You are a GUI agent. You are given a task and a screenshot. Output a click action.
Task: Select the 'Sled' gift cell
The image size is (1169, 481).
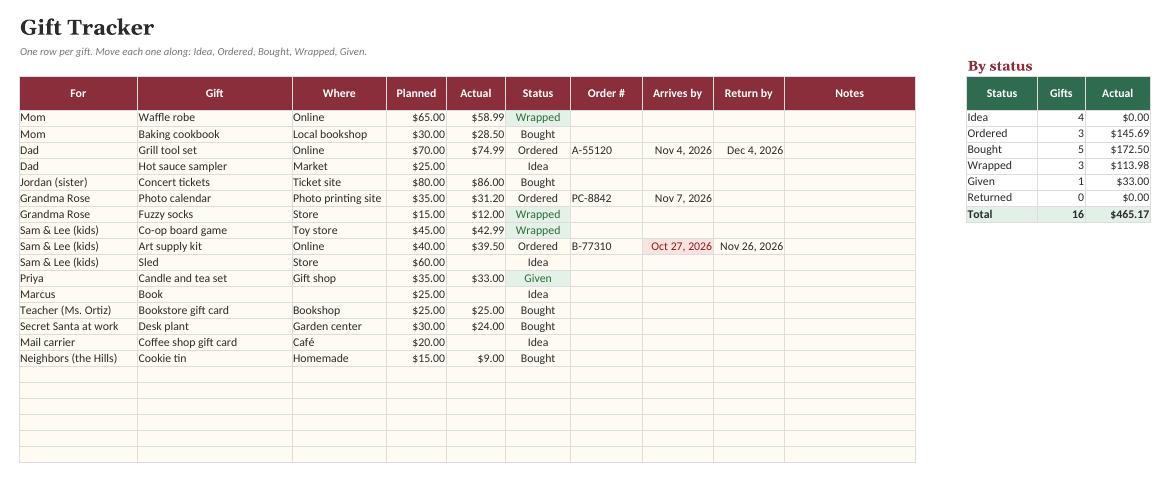pos(215,262)
